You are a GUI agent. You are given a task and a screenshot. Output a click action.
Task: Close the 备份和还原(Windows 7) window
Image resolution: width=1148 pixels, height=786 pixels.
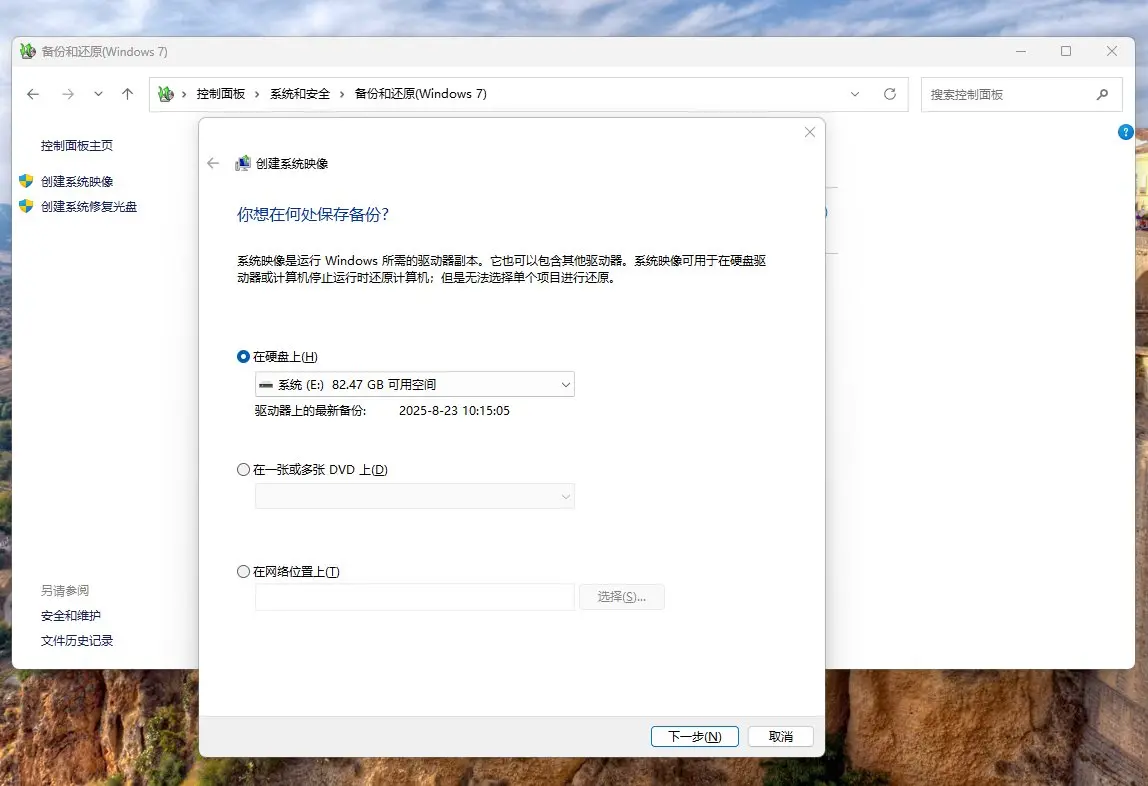click(x=1111, y=51)
